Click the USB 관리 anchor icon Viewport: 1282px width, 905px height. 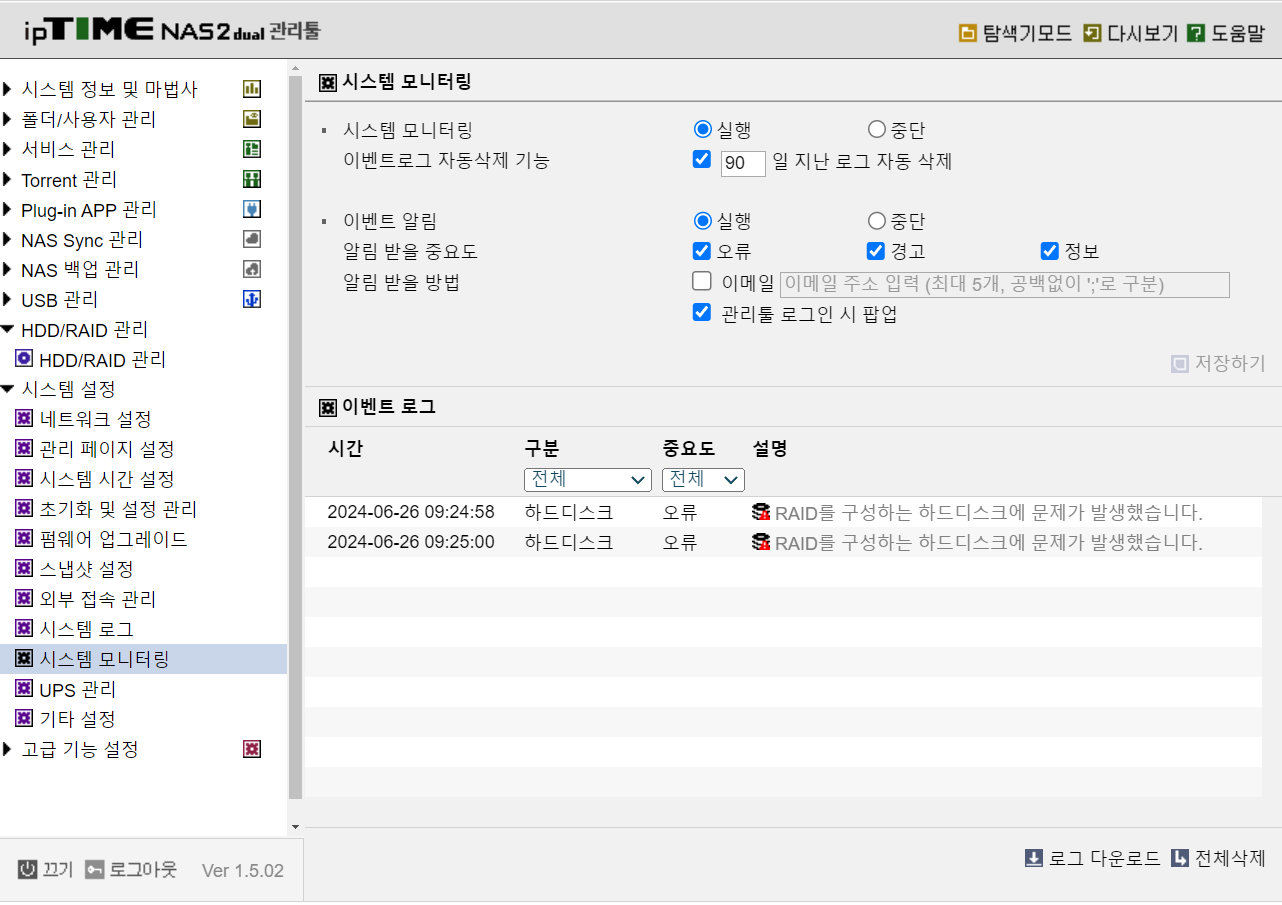tap(252, 299)
